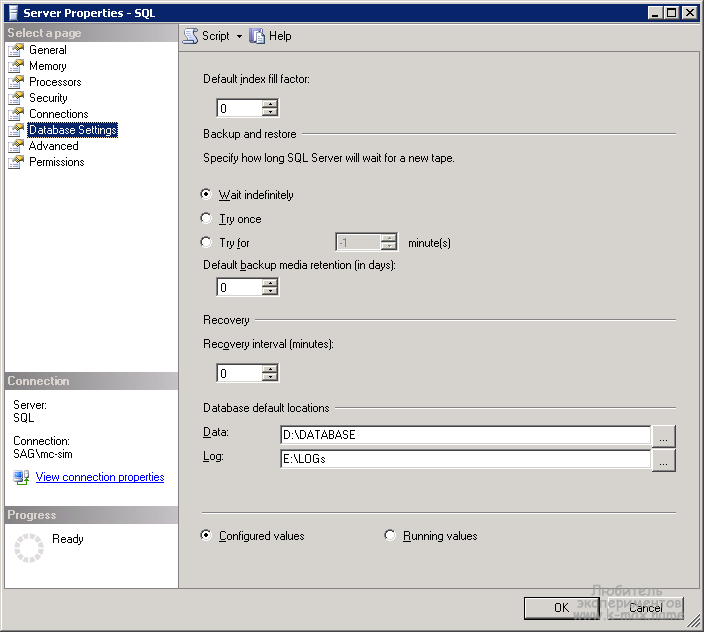The width and height of the screenshot is (704, 632).
Task: Click the default index fill factor field
Action: 240,108
